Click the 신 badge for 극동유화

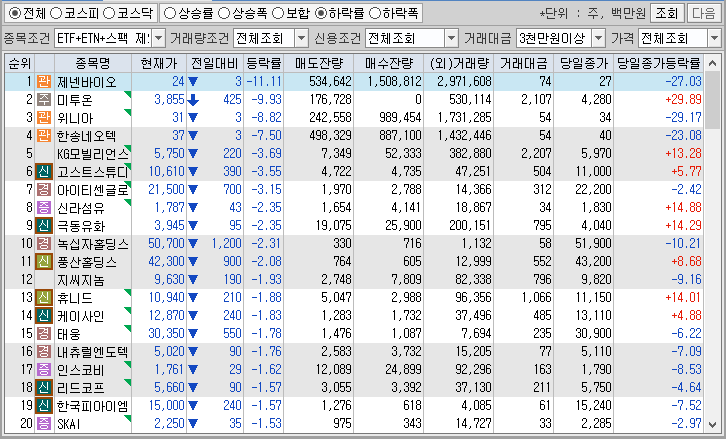[44, 226]
